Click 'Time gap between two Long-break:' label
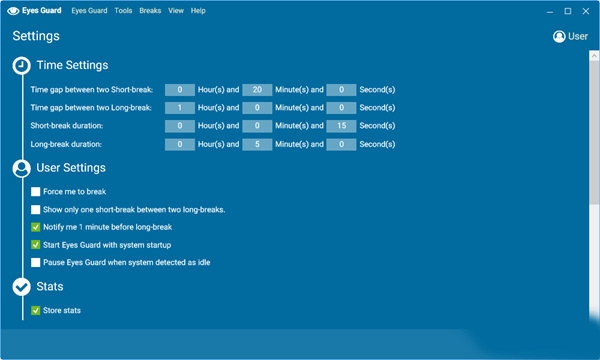 pyautogui.click(x=91, y=108)
